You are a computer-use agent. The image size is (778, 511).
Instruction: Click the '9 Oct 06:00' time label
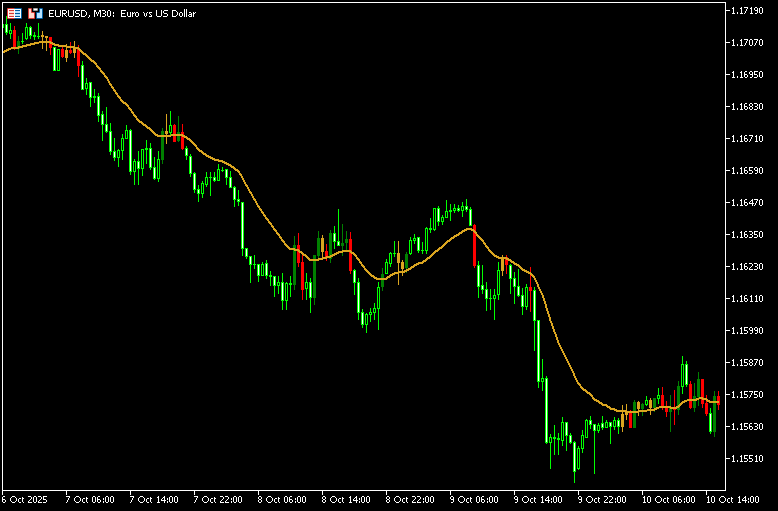tap(475, 499)
